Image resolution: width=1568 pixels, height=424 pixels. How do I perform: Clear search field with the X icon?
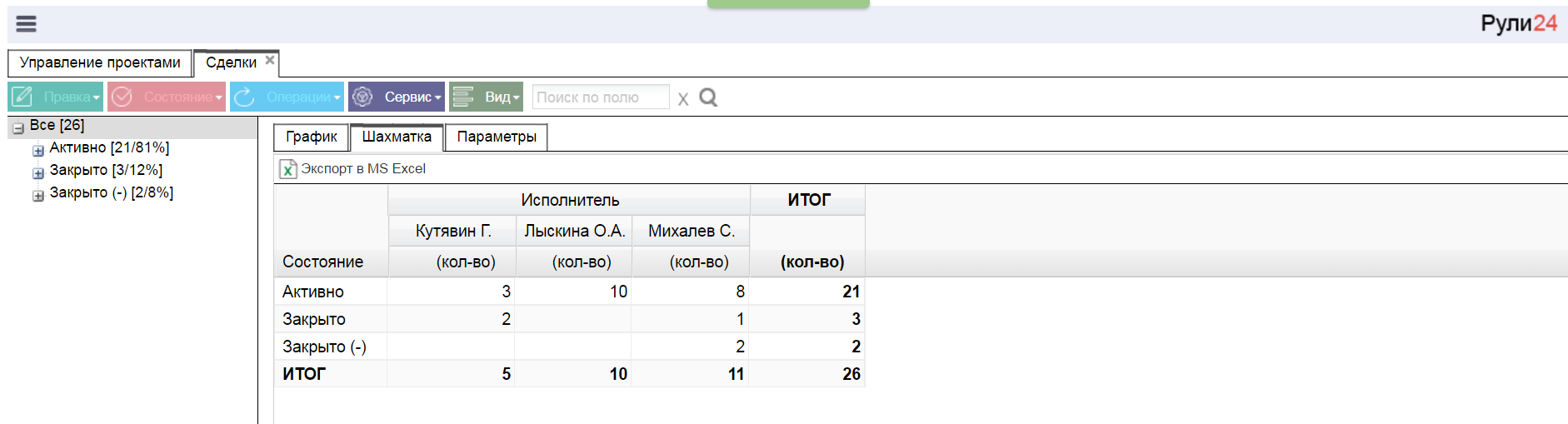click(683, 99)
